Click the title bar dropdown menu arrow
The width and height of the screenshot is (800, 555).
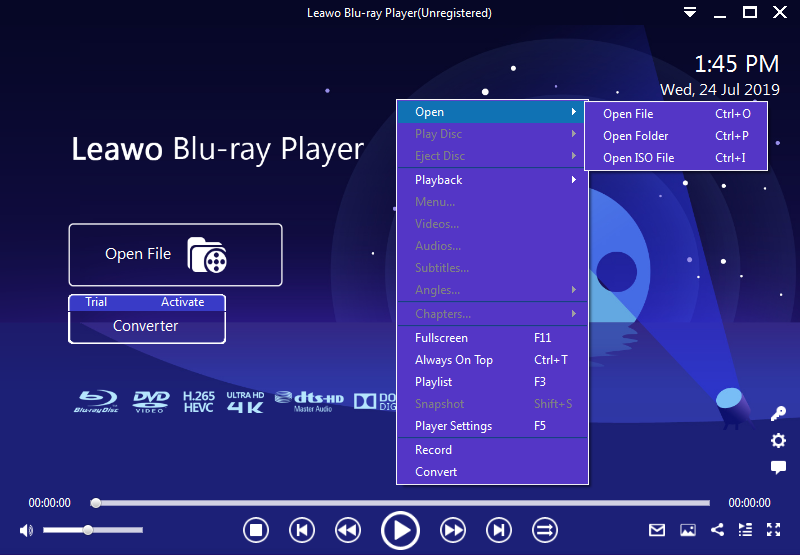[x=690, y=12]
